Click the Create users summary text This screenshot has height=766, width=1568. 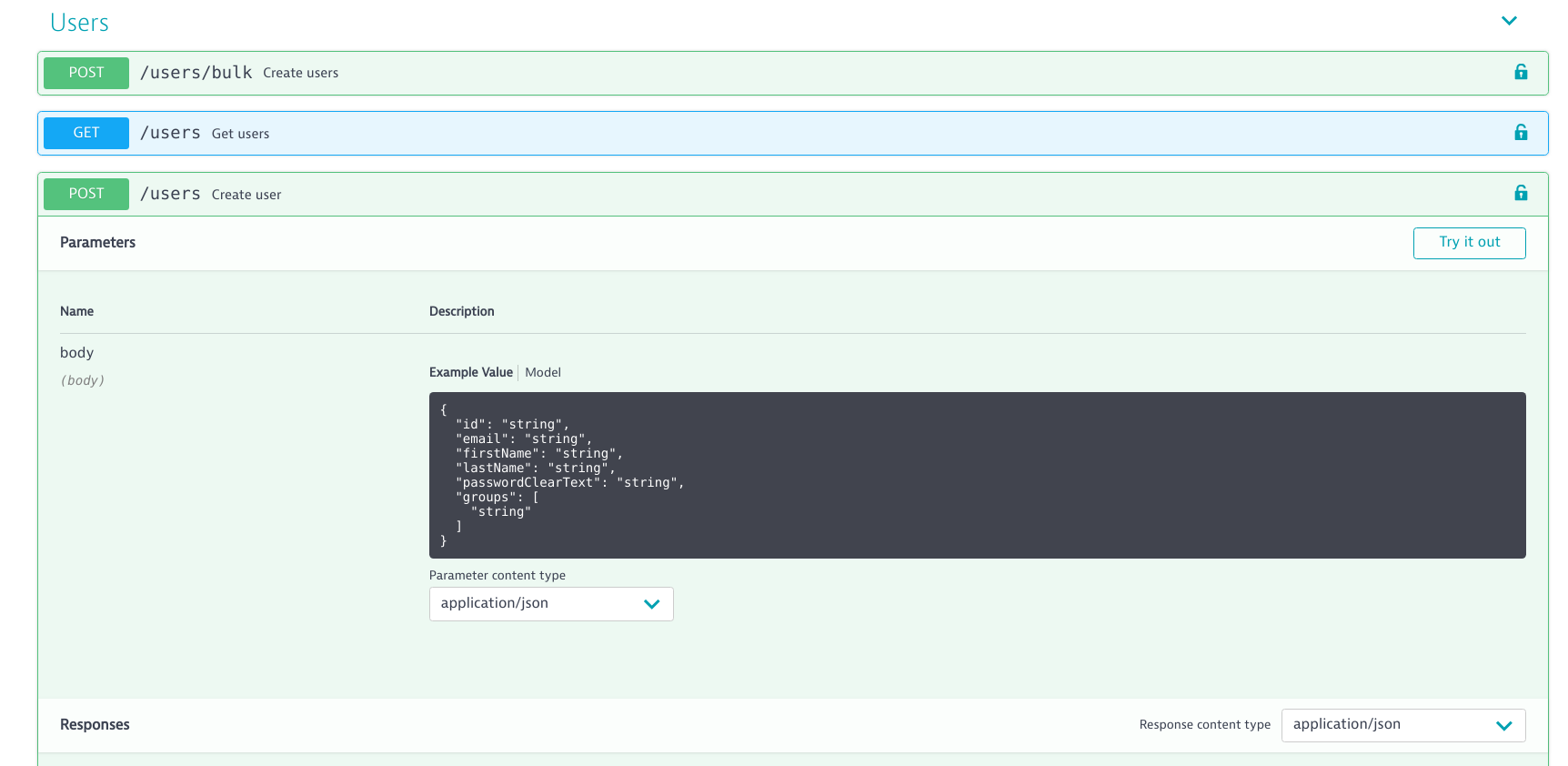300,73
